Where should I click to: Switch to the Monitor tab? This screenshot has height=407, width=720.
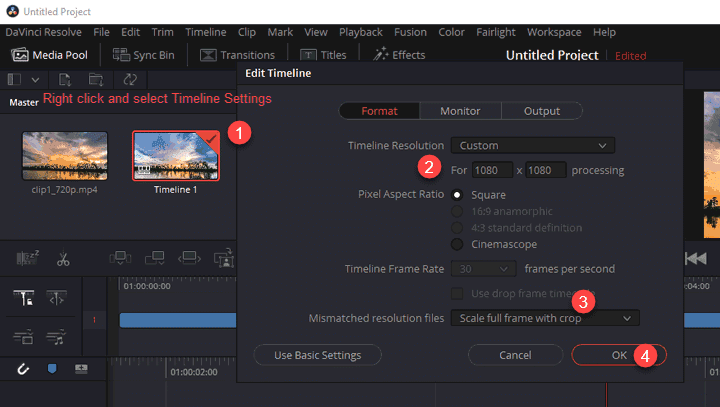point(460,111)
